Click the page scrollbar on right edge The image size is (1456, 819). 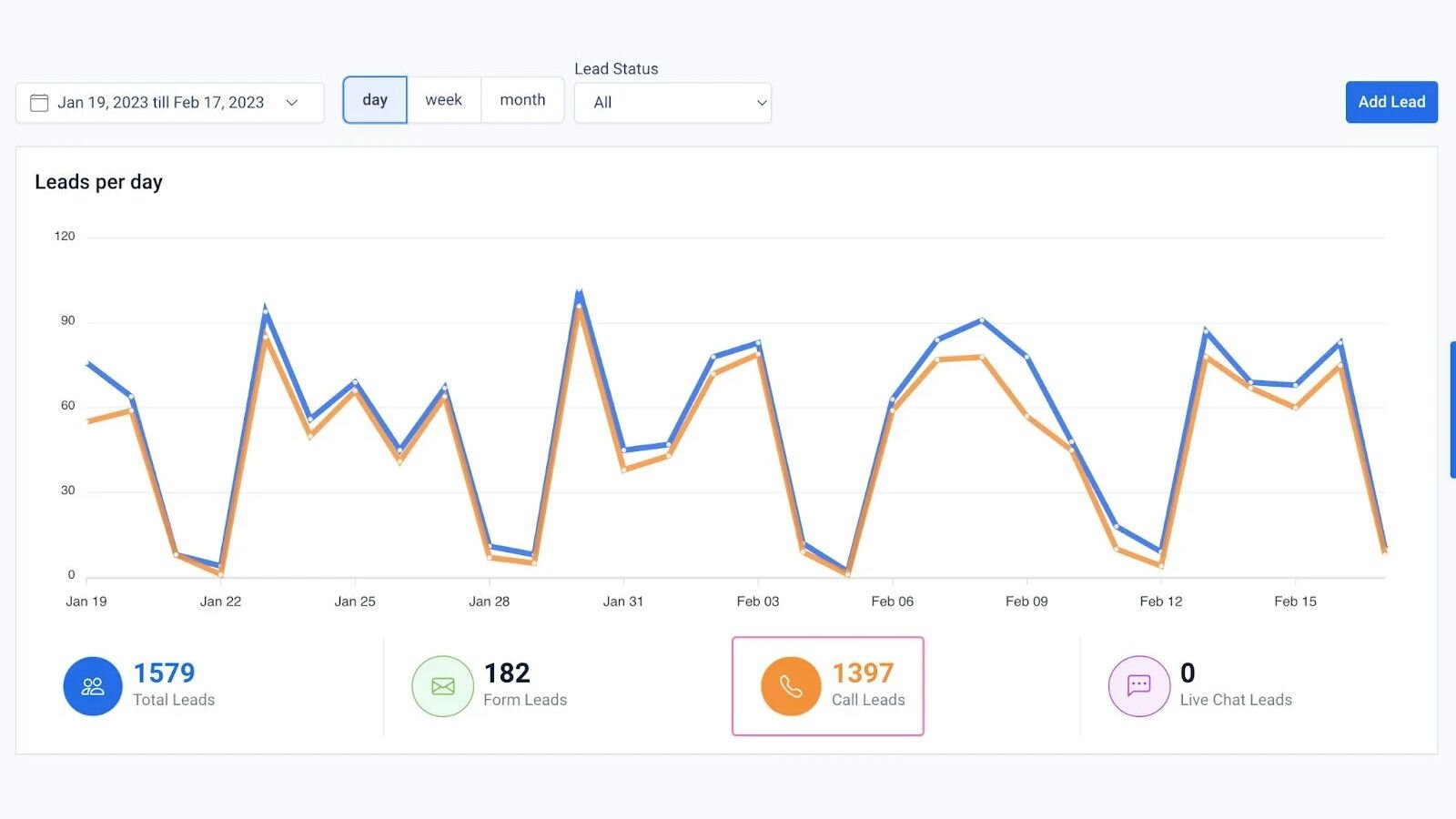pyautogui.click(x=1452, y=409)
